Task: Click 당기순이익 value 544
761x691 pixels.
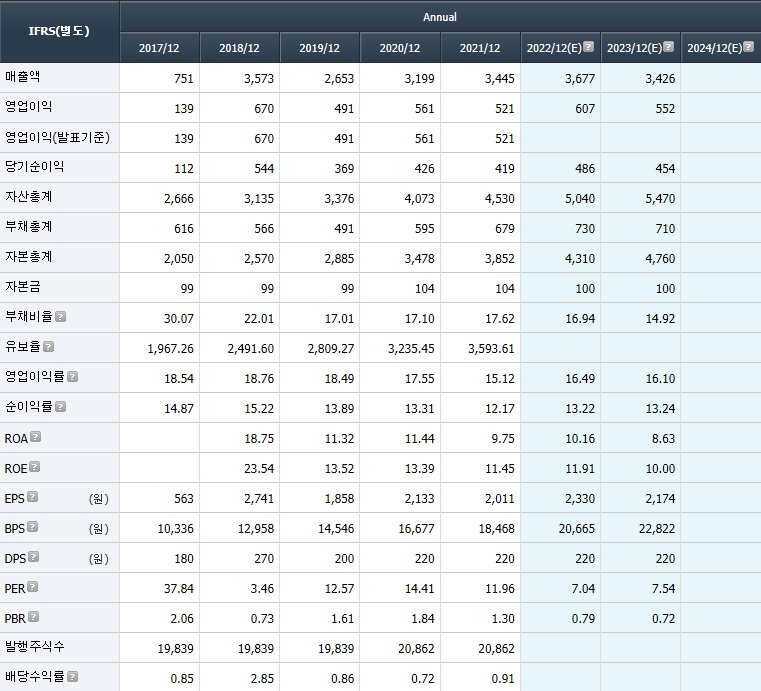Action: 264,169
